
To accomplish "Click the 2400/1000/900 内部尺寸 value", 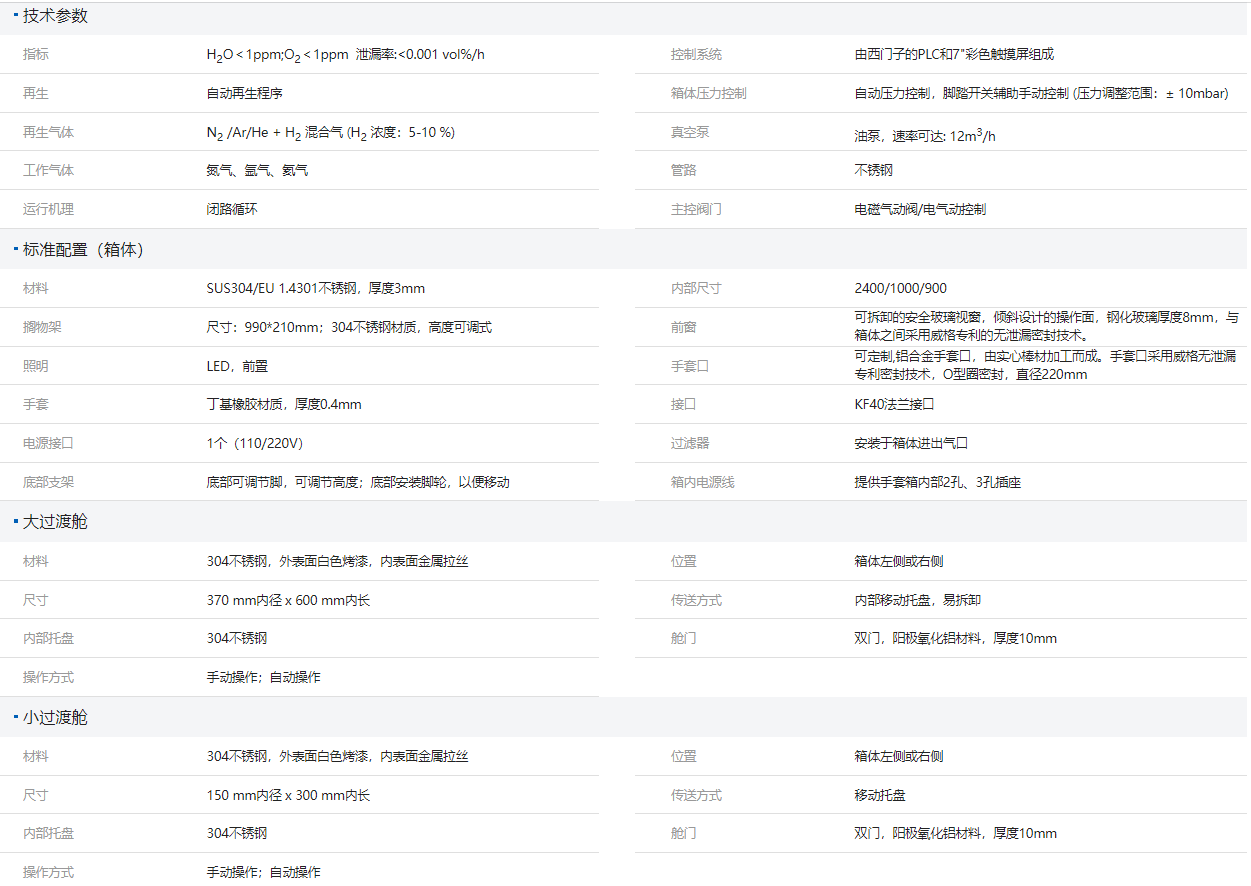I will tap(900, 288).
